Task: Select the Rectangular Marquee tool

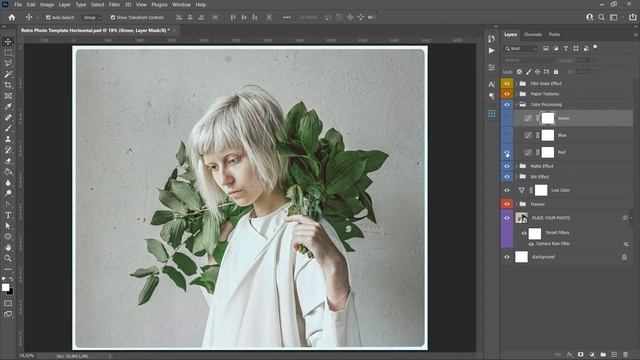Action: [x=8, y=53]
